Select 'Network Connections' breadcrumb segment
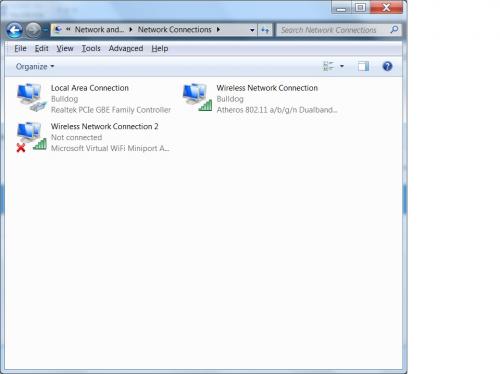The width and height of the screenshot is (500, 374). [x=174, y=30]
